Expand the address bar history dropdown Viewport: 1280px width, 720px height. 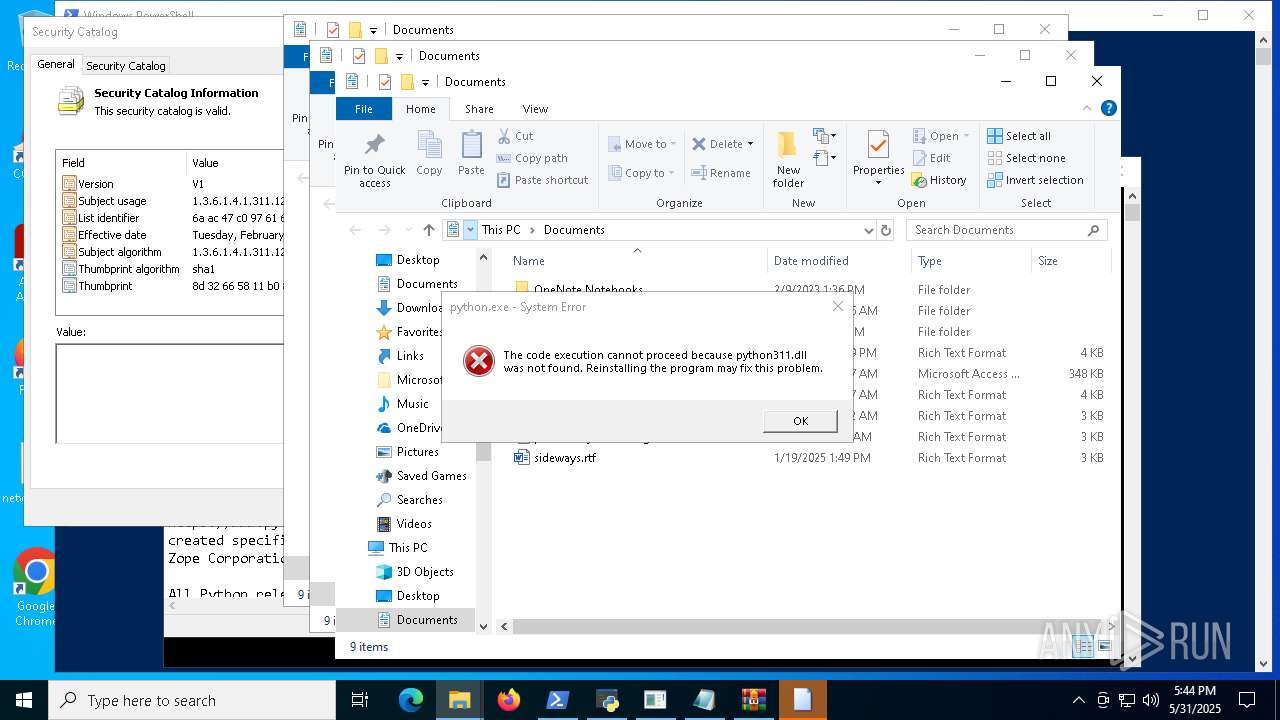(868, 230)
